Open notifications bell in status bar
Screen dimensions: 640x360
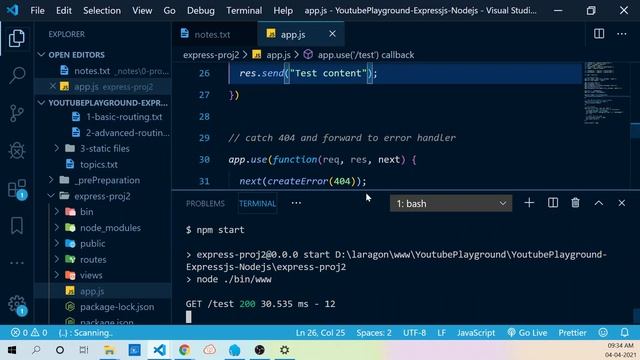coord(624,333)
